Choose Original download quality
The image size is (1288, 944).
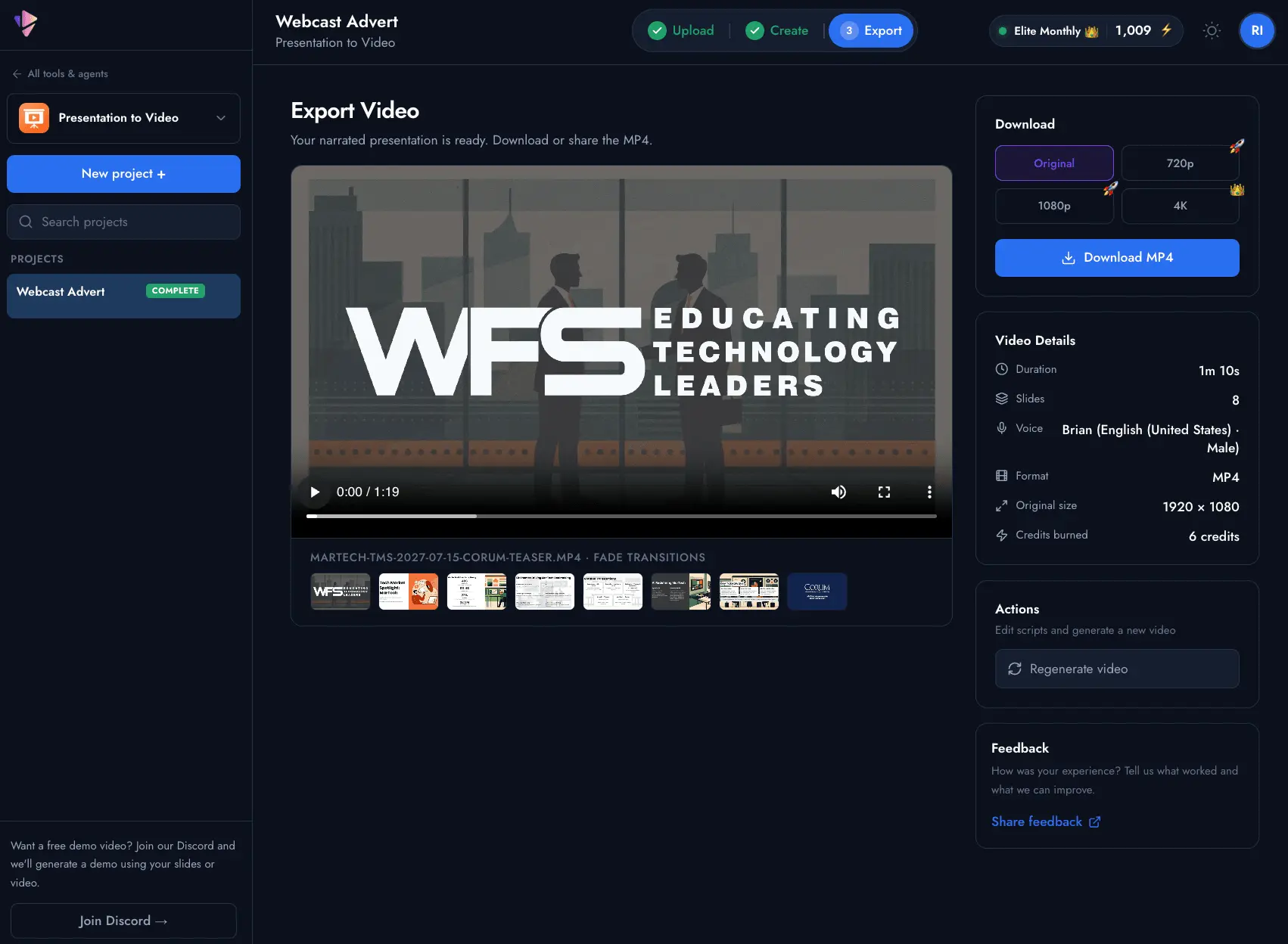[x=1054, y=163]
